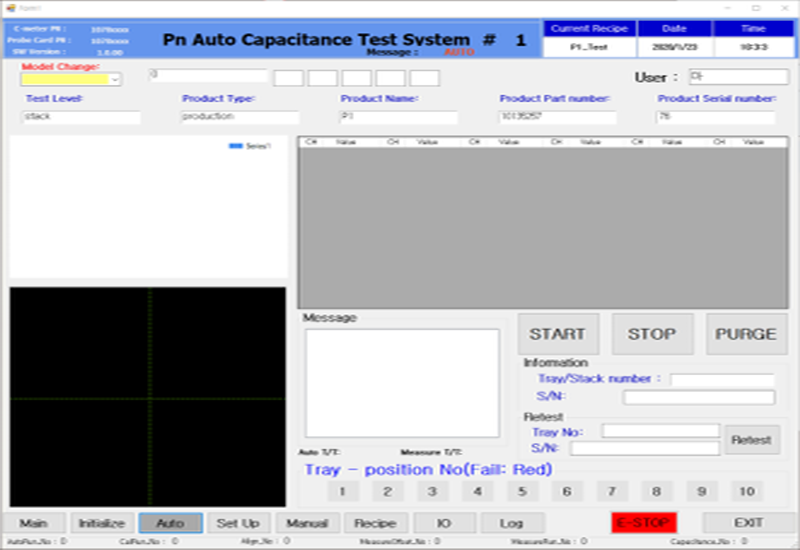Click the User name field
This screenshot has height=550, width=800.
click(738, 77)
